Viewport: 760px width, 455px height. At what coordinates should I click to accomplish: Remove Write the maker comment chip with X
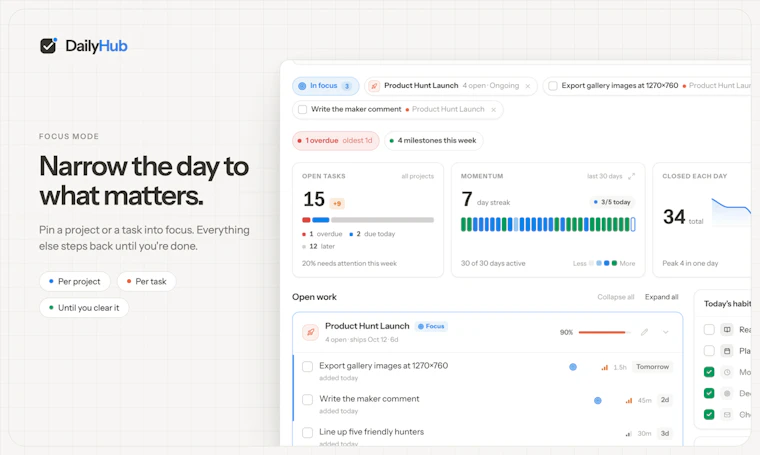point(493,110)
